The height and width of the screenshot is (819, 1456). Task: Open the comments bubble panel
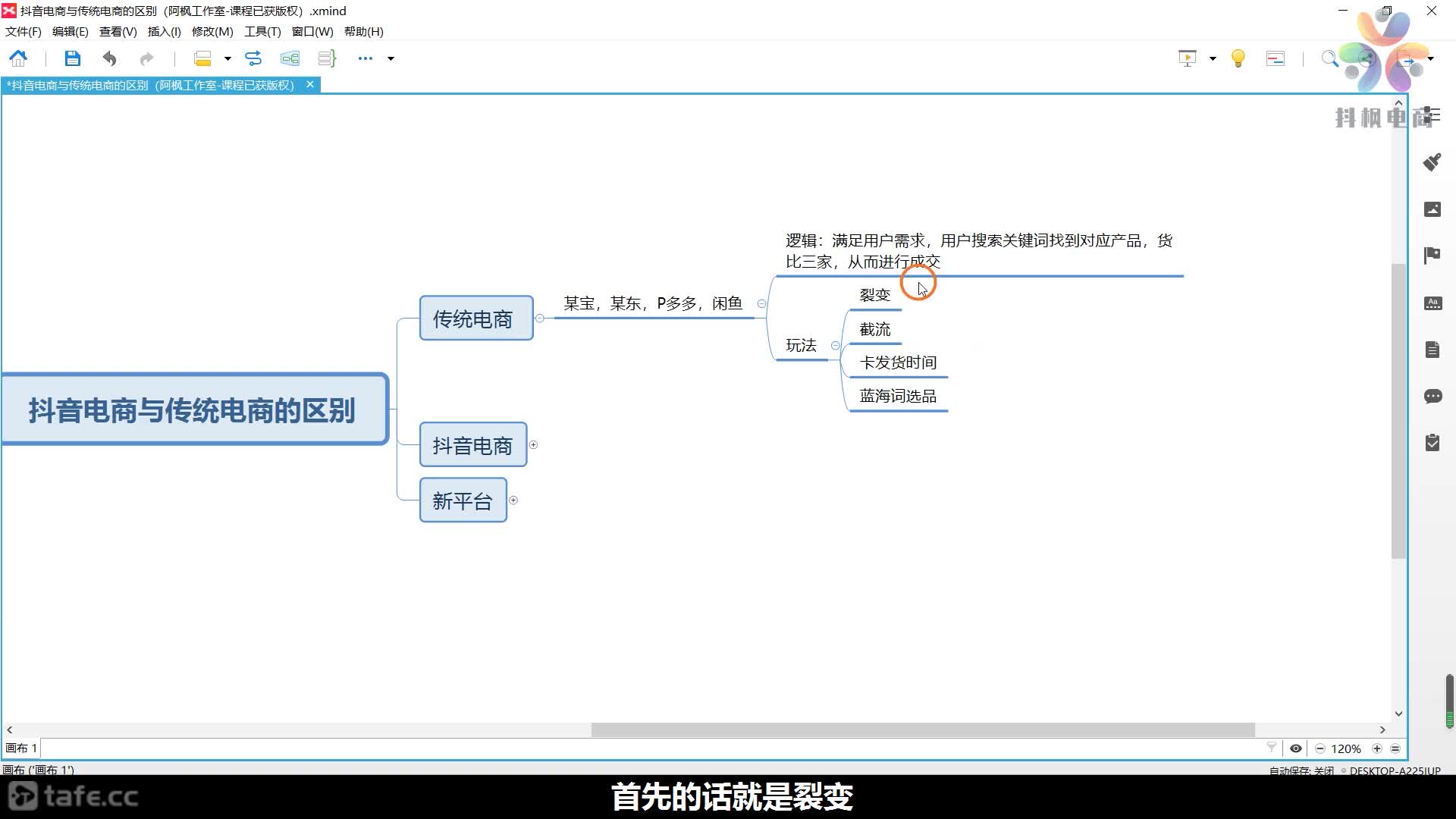coord(1432,397)
